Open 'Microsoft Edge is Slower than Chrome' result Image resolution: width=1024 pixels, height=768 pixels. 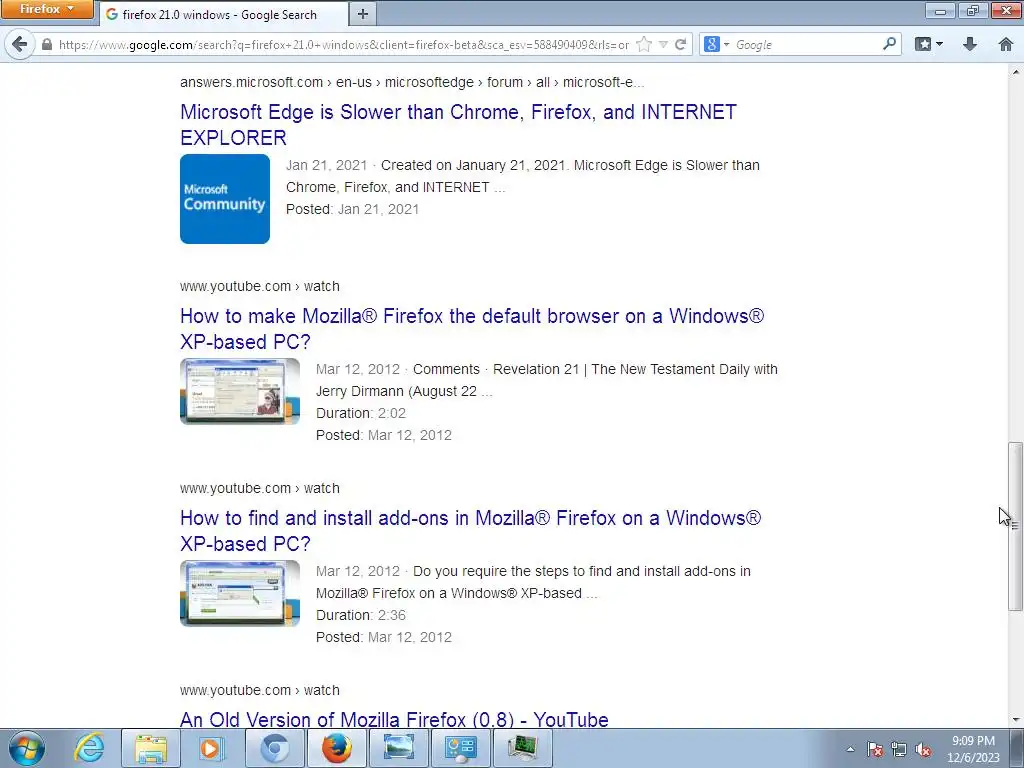458,125
